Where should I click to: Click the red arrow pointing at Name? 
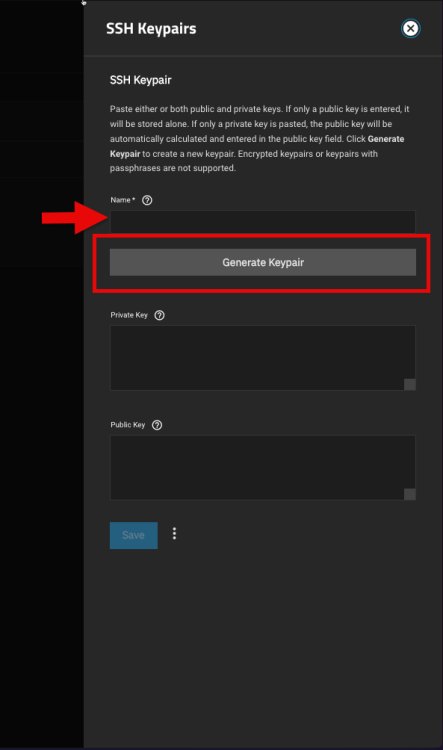(74, 218)
